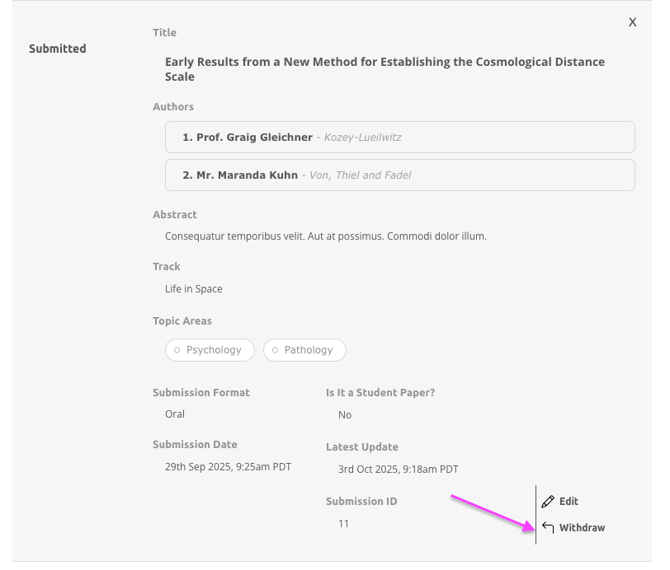Click the pencil Edit icon
This screenshot has height=570, width=670.
pos(548,502)
